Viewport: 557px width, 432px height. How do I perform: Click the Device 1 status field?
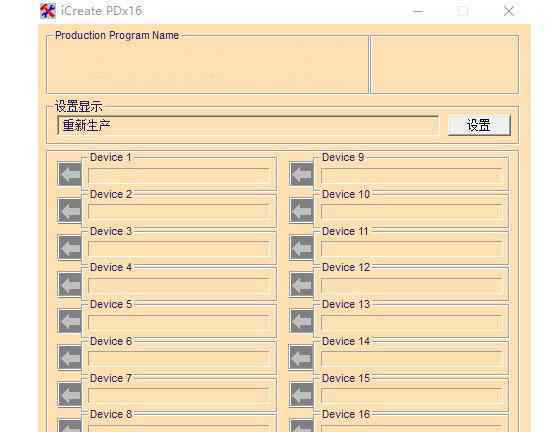tap(179, 176)
